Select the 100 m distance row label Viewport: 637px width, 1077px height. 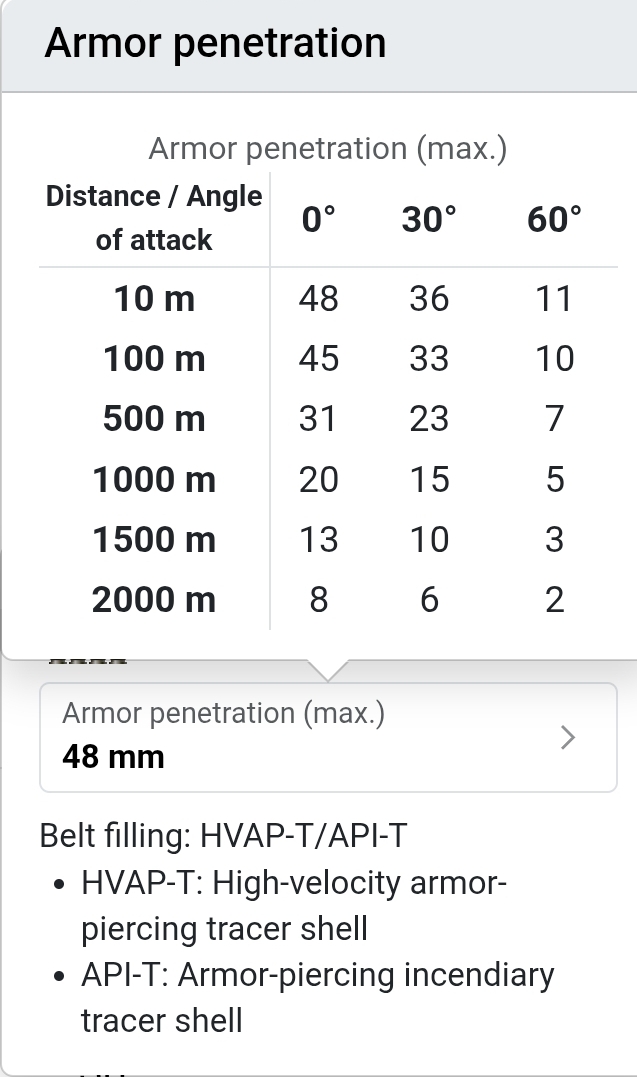154,358
